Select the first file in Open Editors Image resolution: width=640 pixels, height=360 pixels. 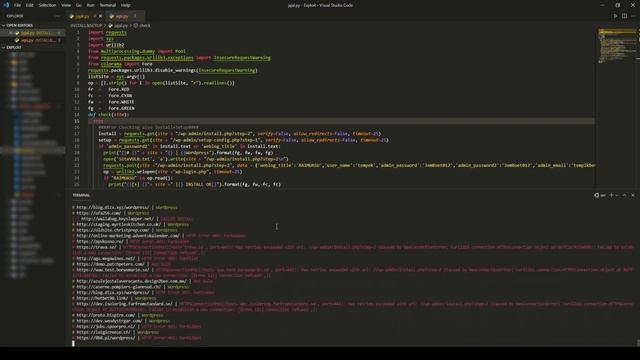pyautogui.click(x=33, y=33)
